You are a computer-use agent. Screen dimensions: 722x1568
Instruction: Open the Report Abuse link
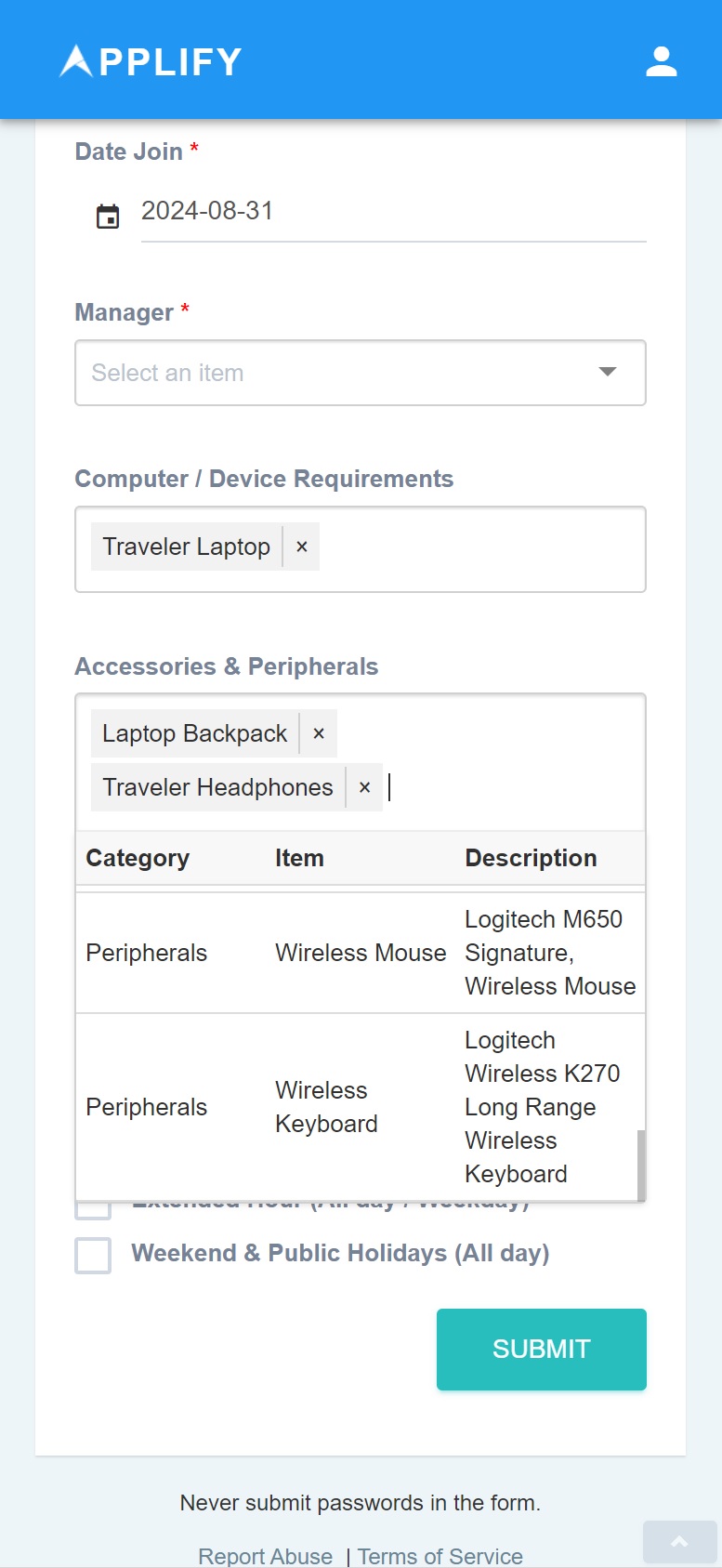pos(265,1556)
